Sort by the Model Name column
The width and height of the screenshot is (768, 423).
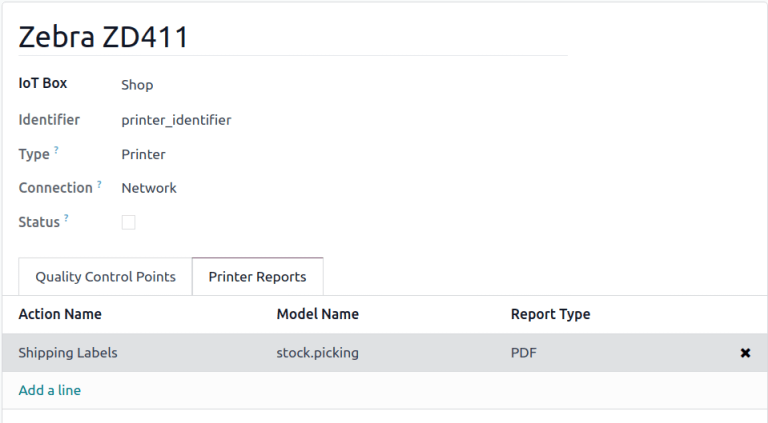click(x=317, y=314)
